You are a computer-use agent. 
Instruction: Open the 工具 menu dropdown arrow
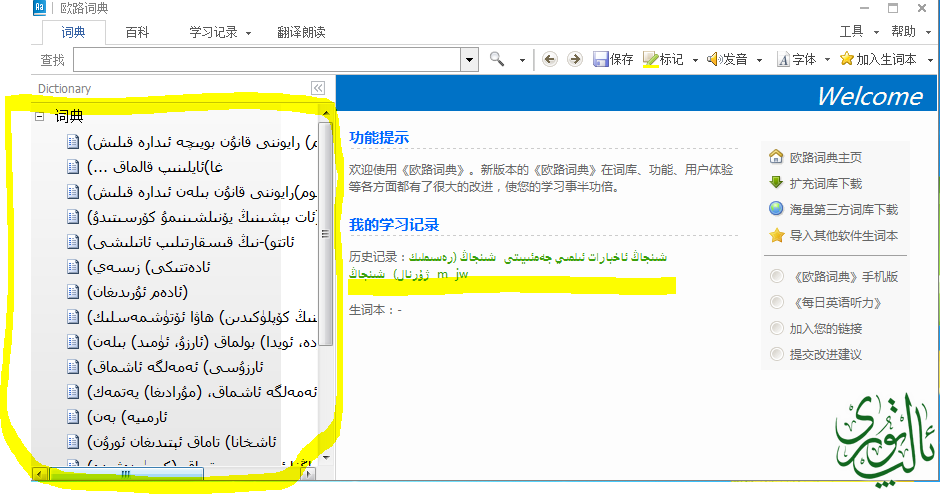coord(876,32)
